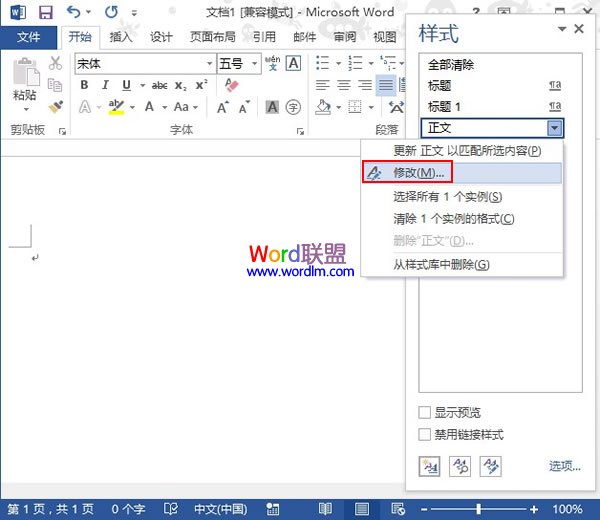
Task: Click the 文件 button
Action: 29,37
